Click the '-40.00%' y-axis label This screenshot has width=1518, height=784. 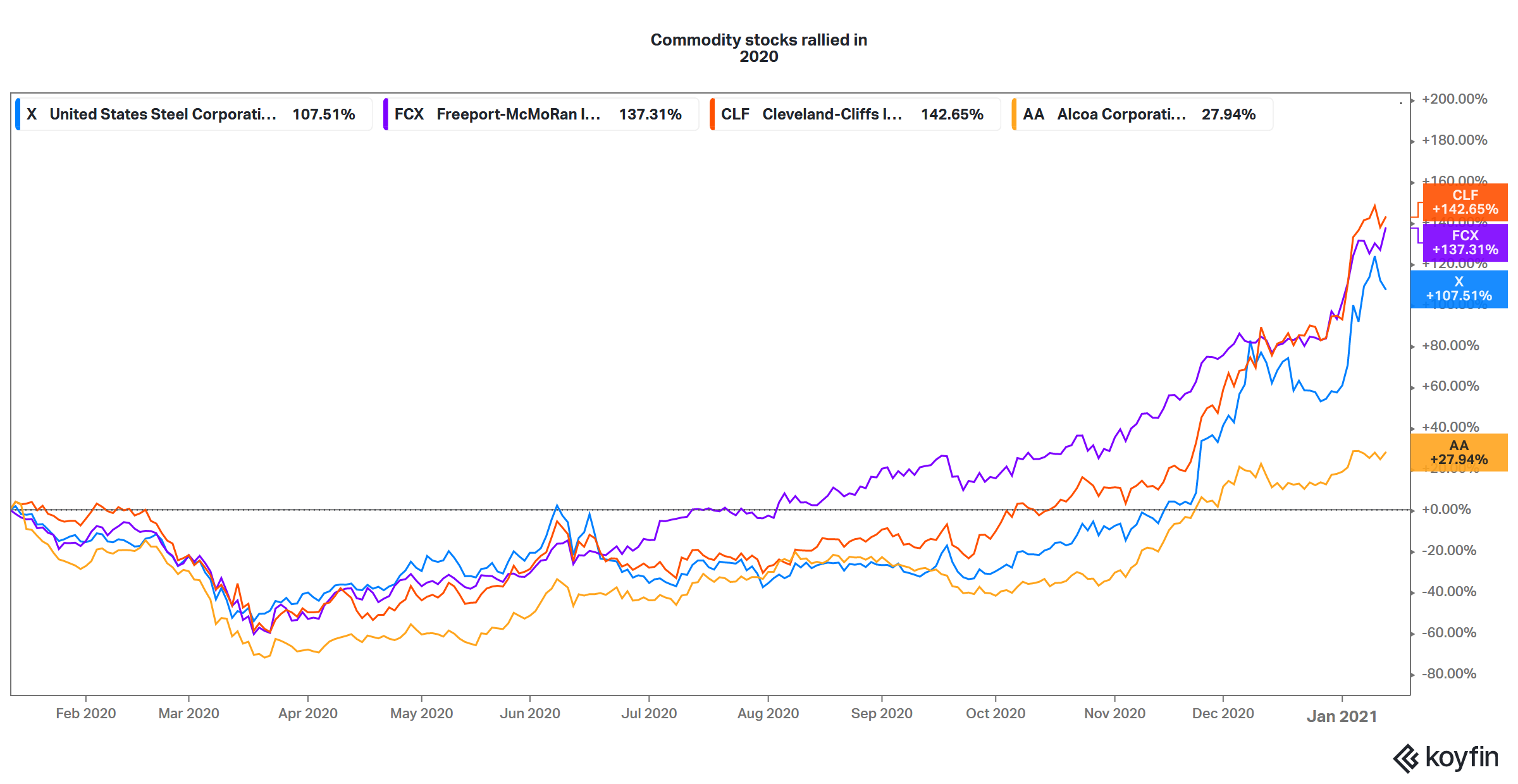click(1449, 592)
